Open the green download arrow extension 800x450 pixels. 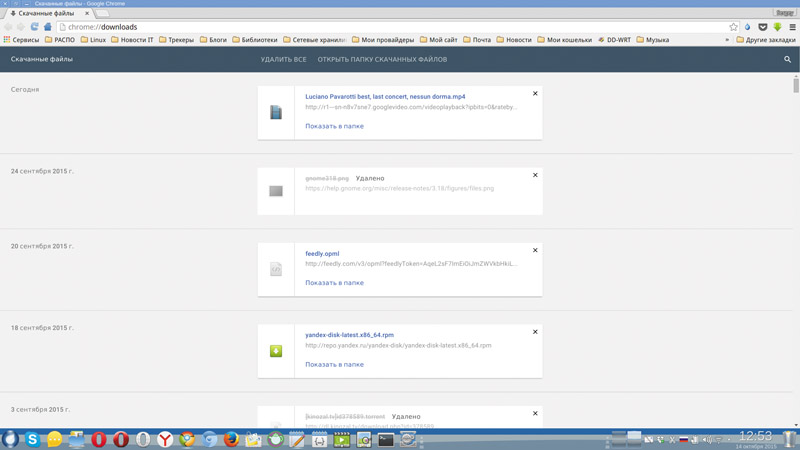pyautogui.click(x=777, y=27)
